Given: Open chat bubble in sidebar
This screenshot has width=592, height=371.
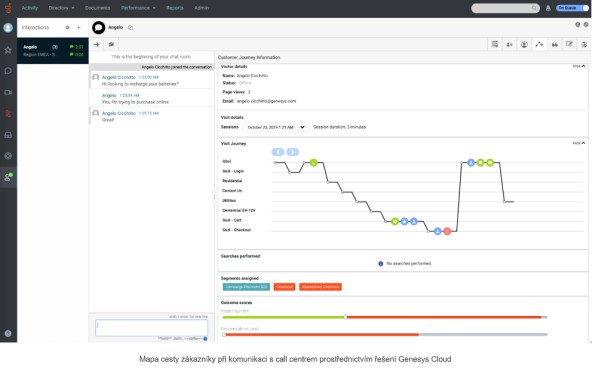Looking at the screenshot, I should coord(8,71).
